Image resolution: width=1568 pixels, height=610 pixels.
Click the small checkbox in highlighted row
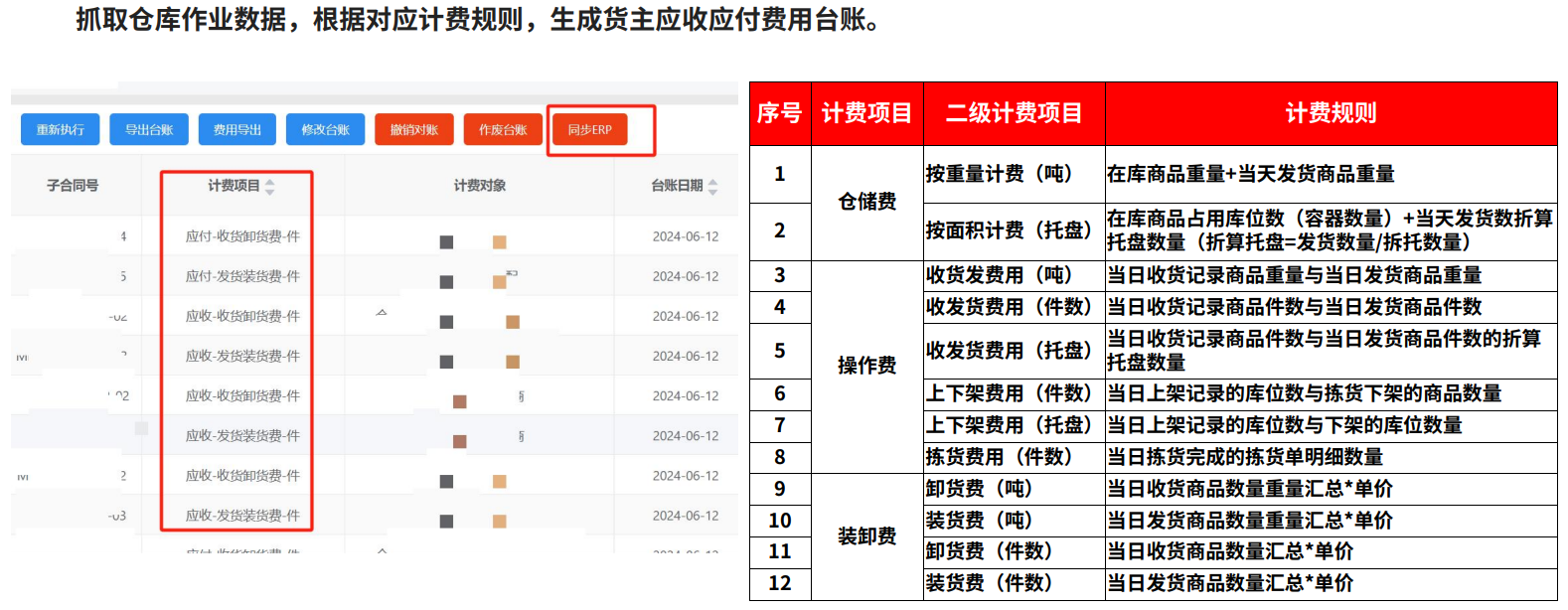point(142,428)
